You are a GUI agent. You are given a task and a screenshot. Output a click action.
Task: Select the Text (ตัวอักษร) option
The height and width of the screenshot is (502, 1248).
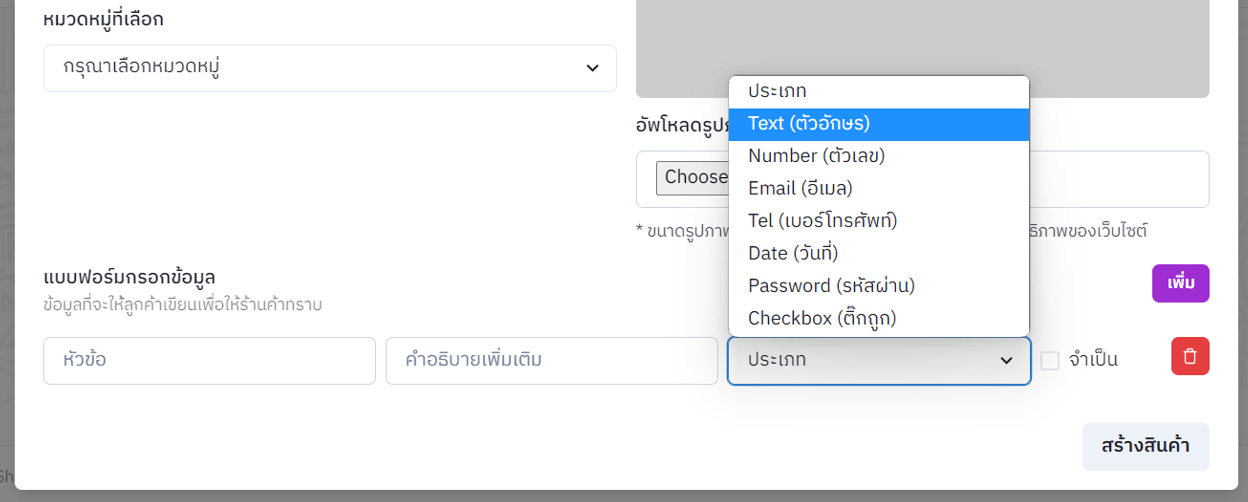[878, 124]
